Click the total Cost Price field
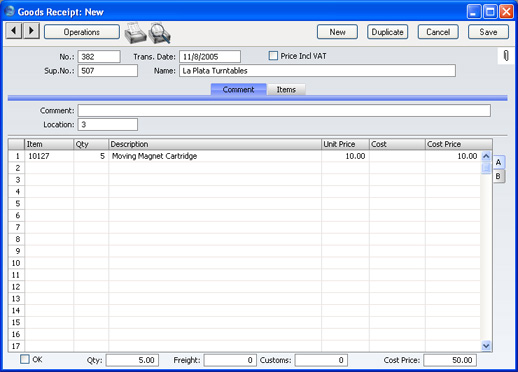The height and width of the screenshot is (372, 518). click(x=450, y=360)
